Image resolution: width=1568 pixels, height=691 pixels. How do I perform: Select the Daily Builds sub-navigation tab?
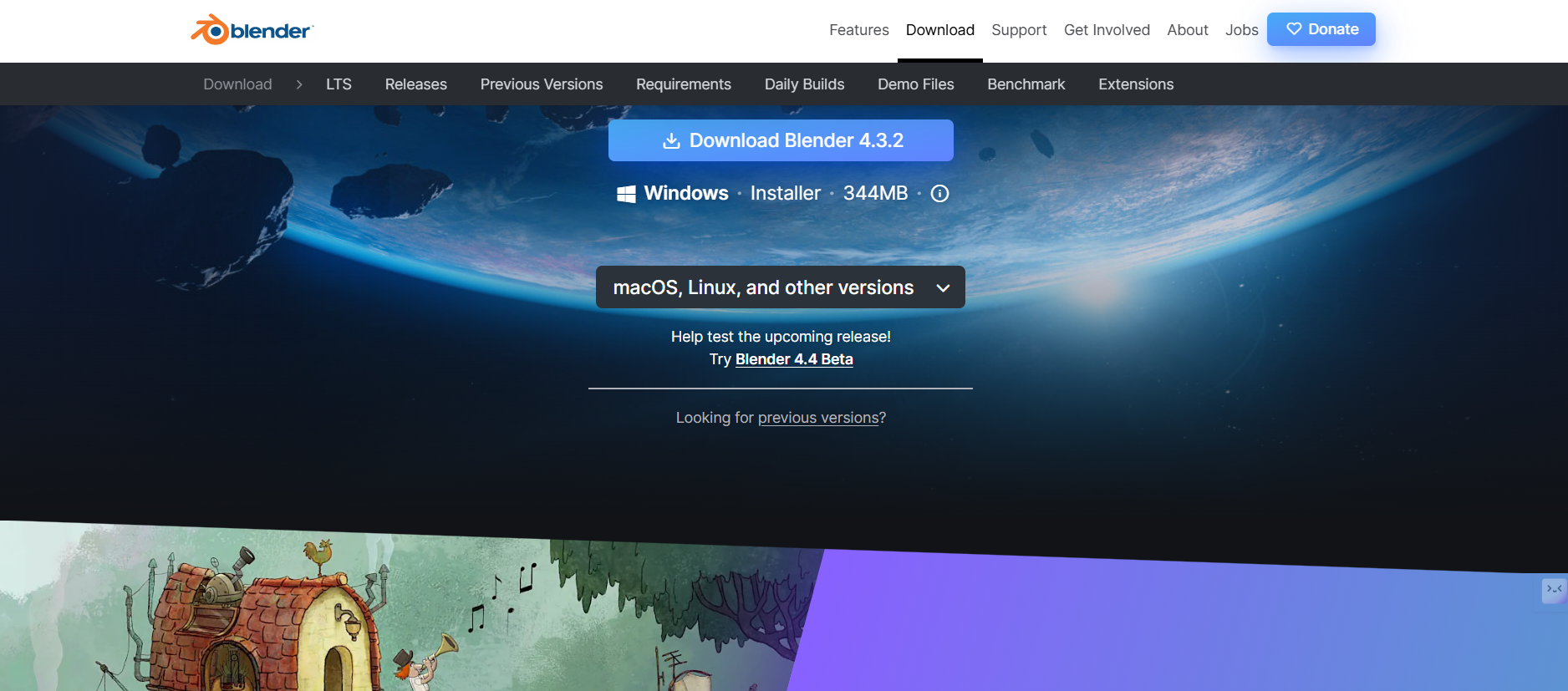point(804,84)
